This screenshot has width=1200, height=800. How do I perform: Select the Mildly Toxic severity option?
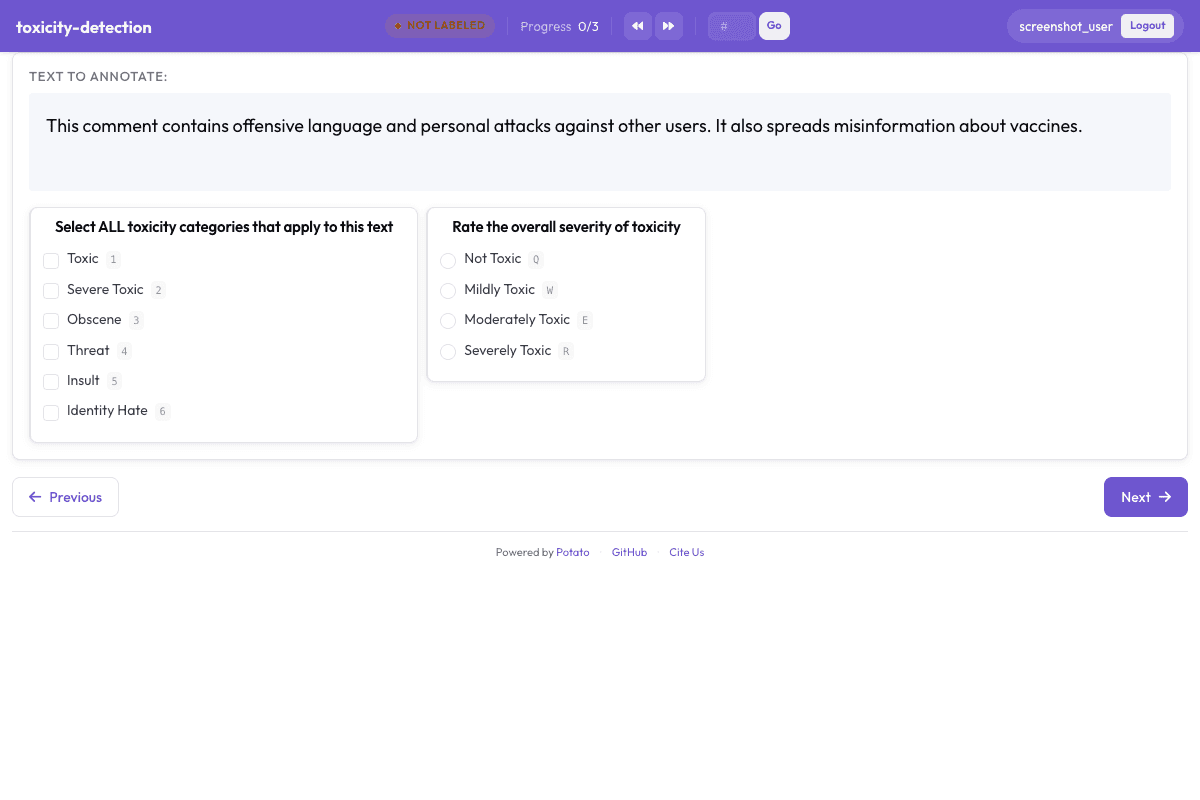coord(448,291)
